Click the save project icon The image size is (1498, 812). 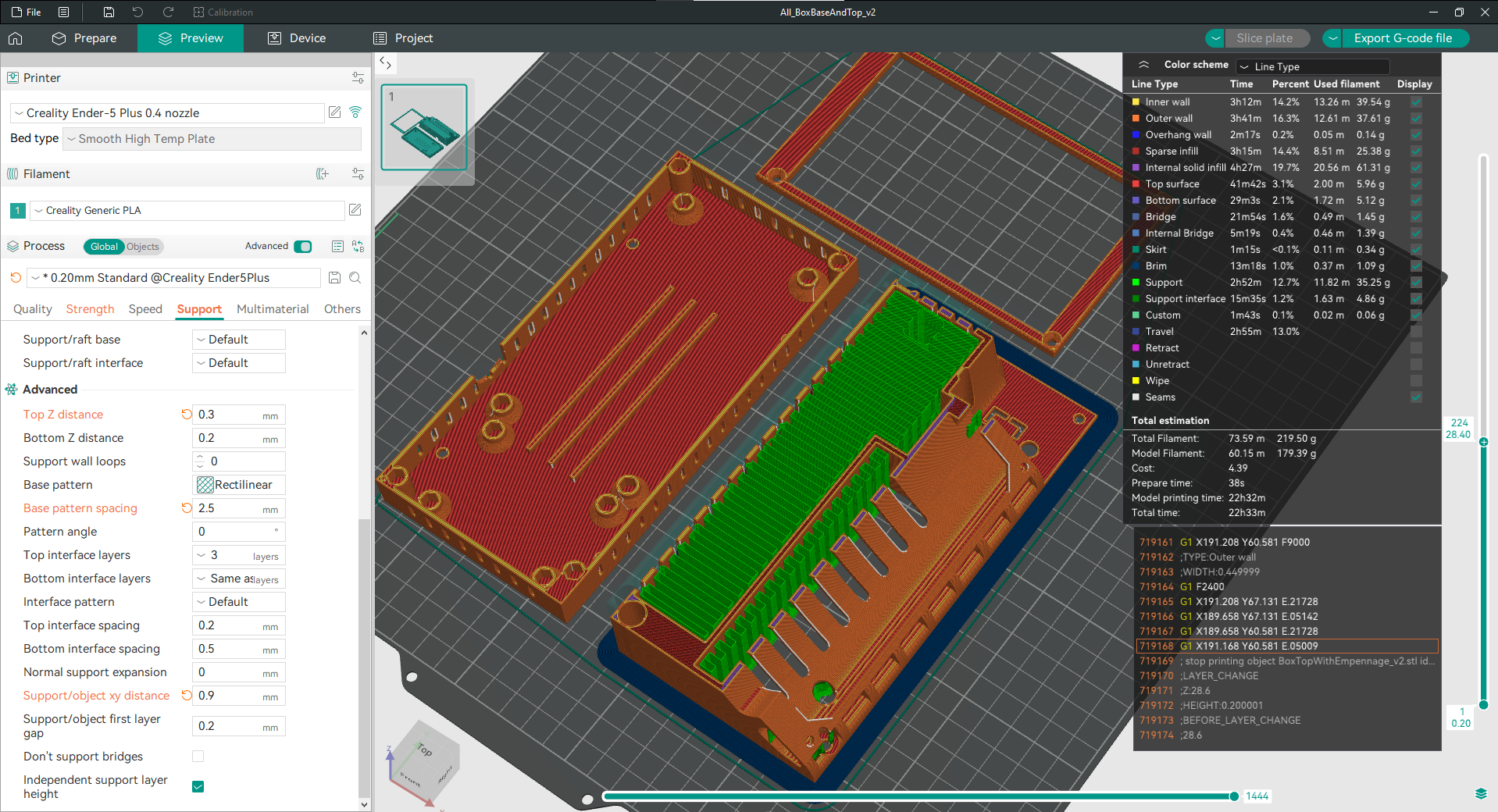pos(109,12)
